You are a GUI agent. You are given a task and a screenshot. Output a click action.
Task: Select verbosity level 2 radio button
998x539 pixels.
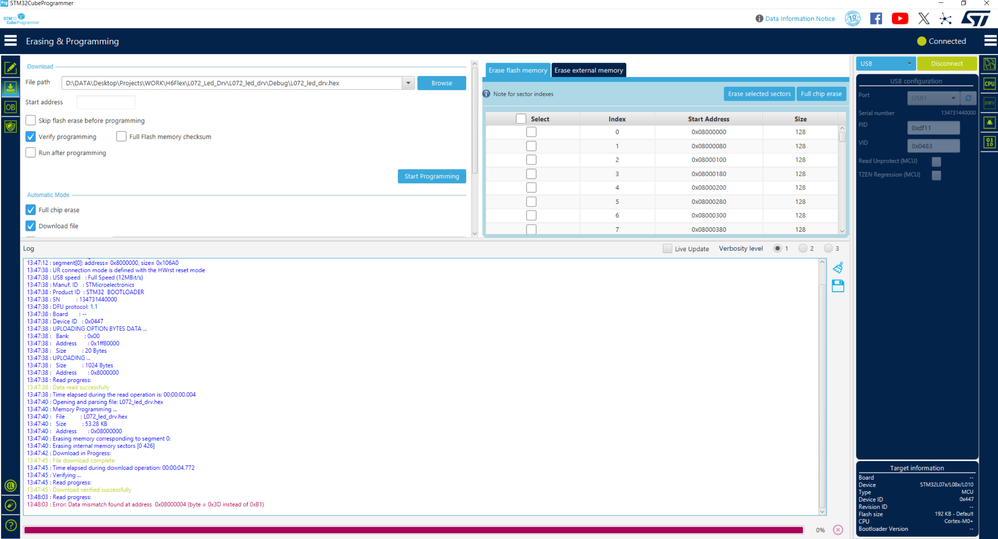pos(803,248)
